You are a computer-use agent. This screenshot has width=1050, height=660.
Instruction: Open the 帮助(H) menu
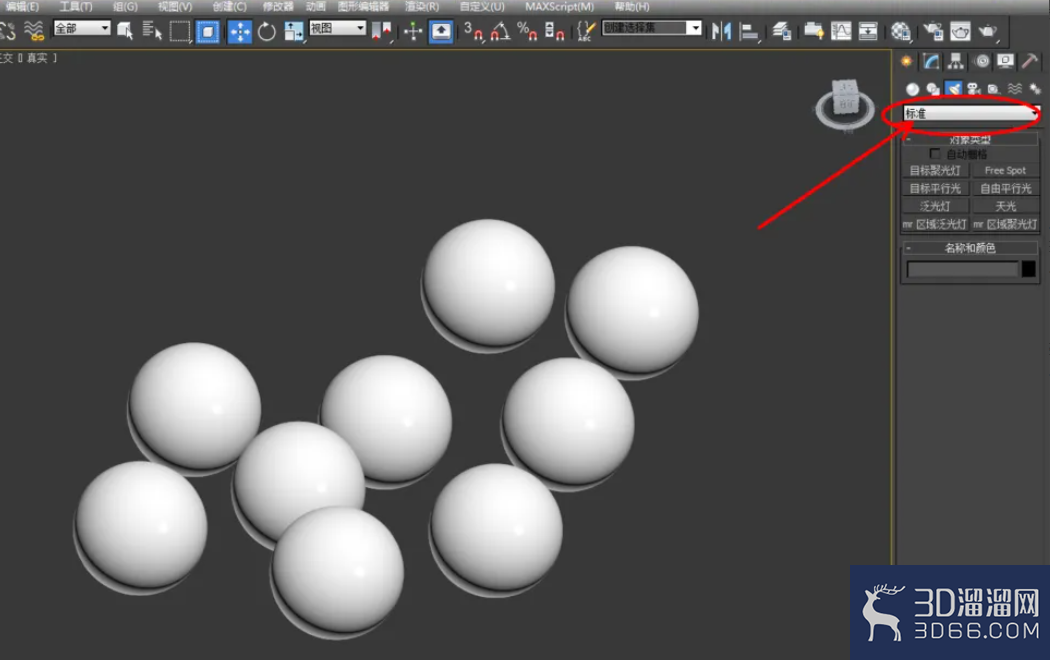click(631, 7)
